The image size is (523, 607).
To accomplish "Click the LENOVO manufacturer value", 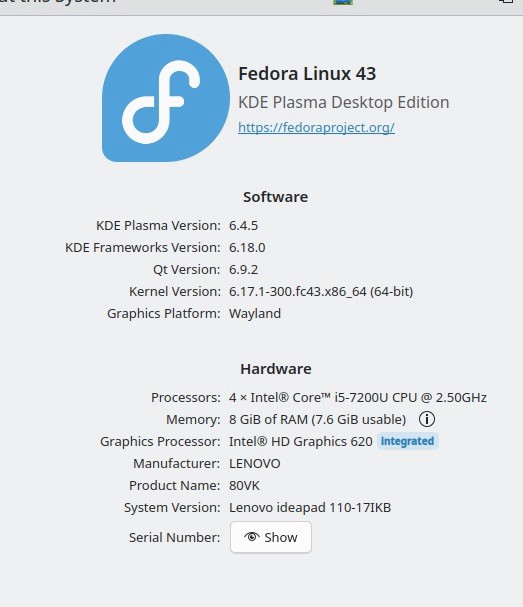I will click(254, 464).
